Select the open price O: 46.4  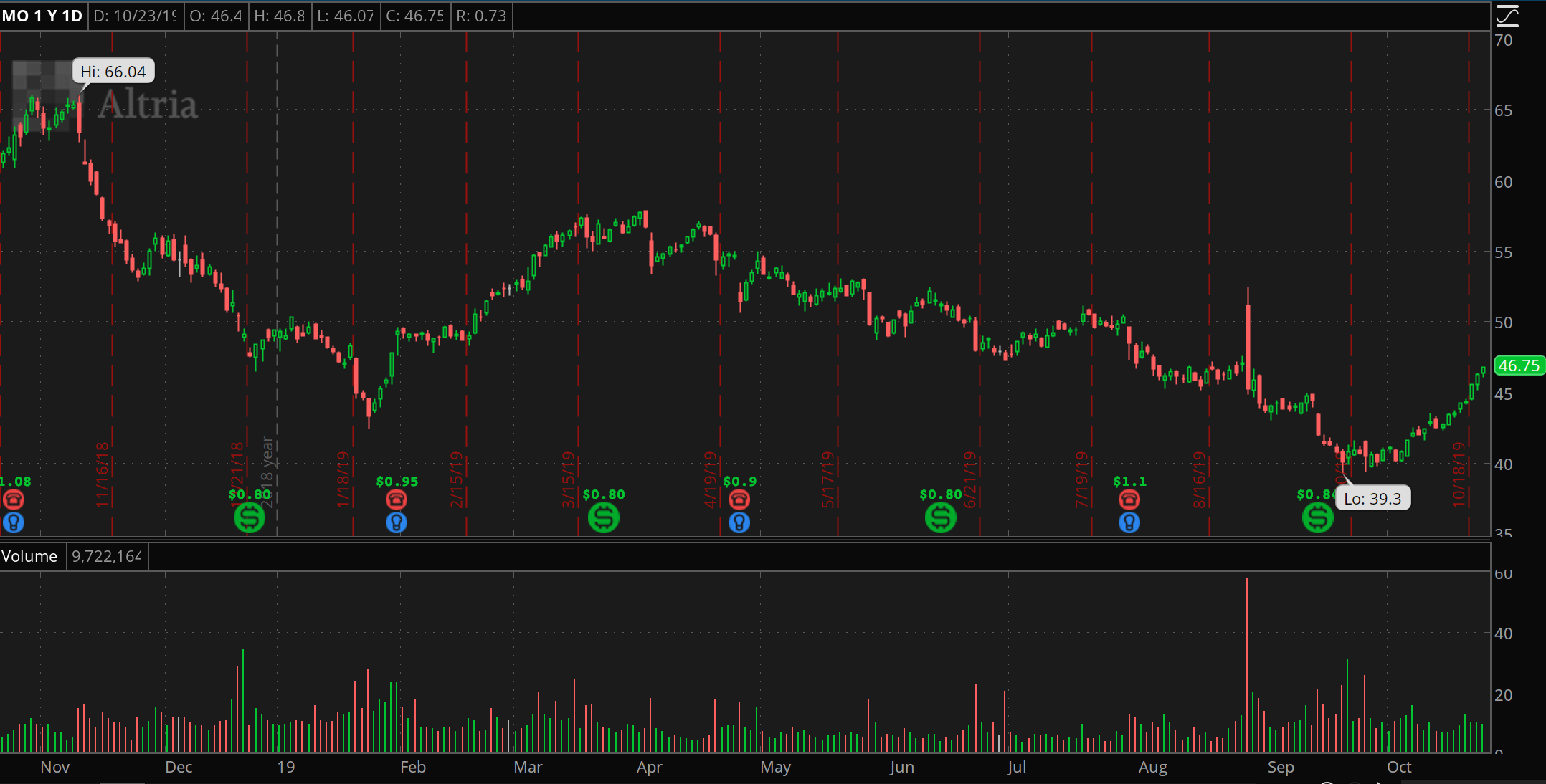point(216,16)
